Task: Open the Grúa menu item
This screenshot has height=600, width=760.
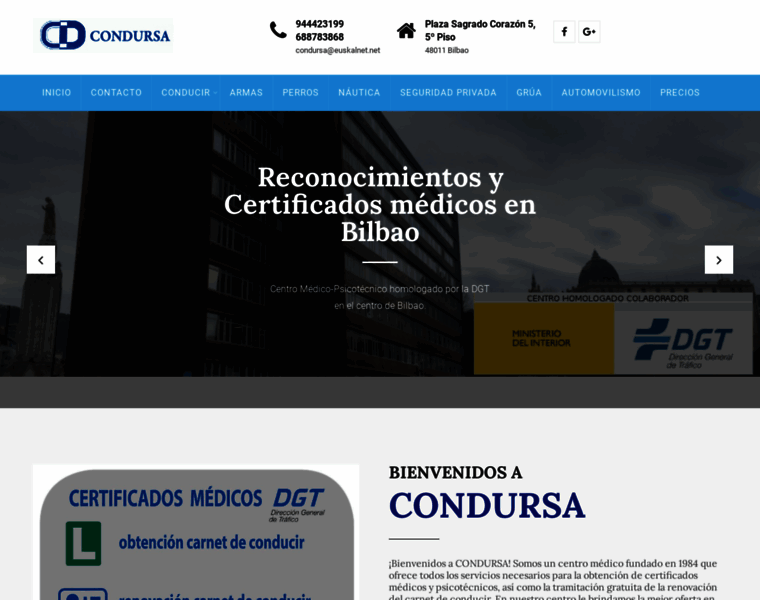Action: [x=529, y=93]
